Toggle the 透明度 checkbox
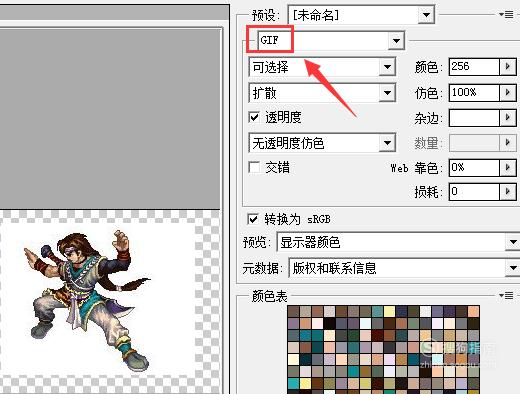Viewport: 520px width, 394px height. [x=254, y=117]
